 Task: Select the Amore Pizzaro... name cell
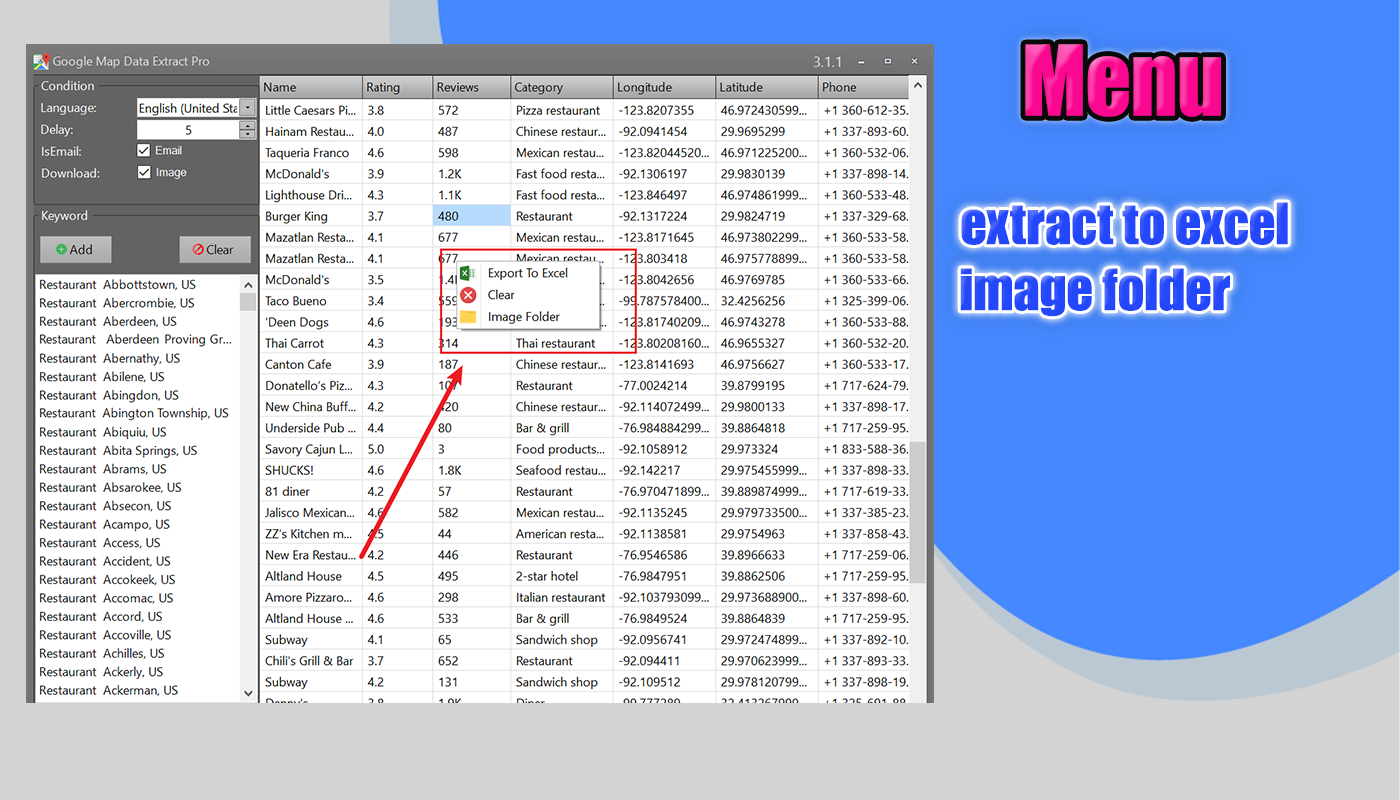(311, 597)
